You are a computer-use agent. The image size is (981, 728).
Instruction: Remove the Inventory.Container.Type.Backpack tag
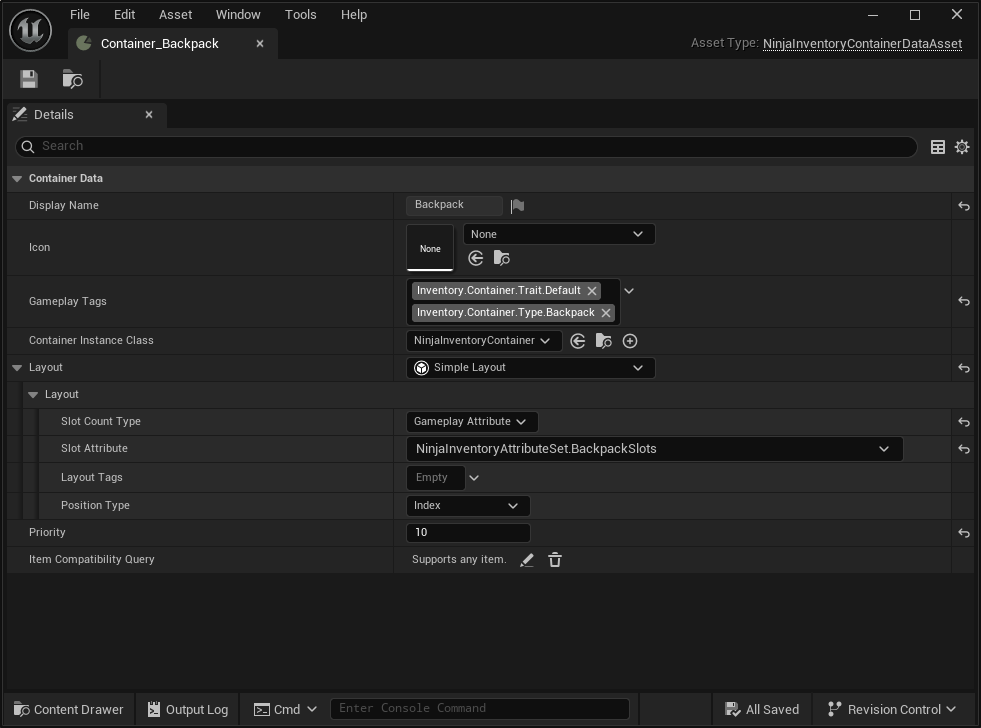[x=606, y=312]
